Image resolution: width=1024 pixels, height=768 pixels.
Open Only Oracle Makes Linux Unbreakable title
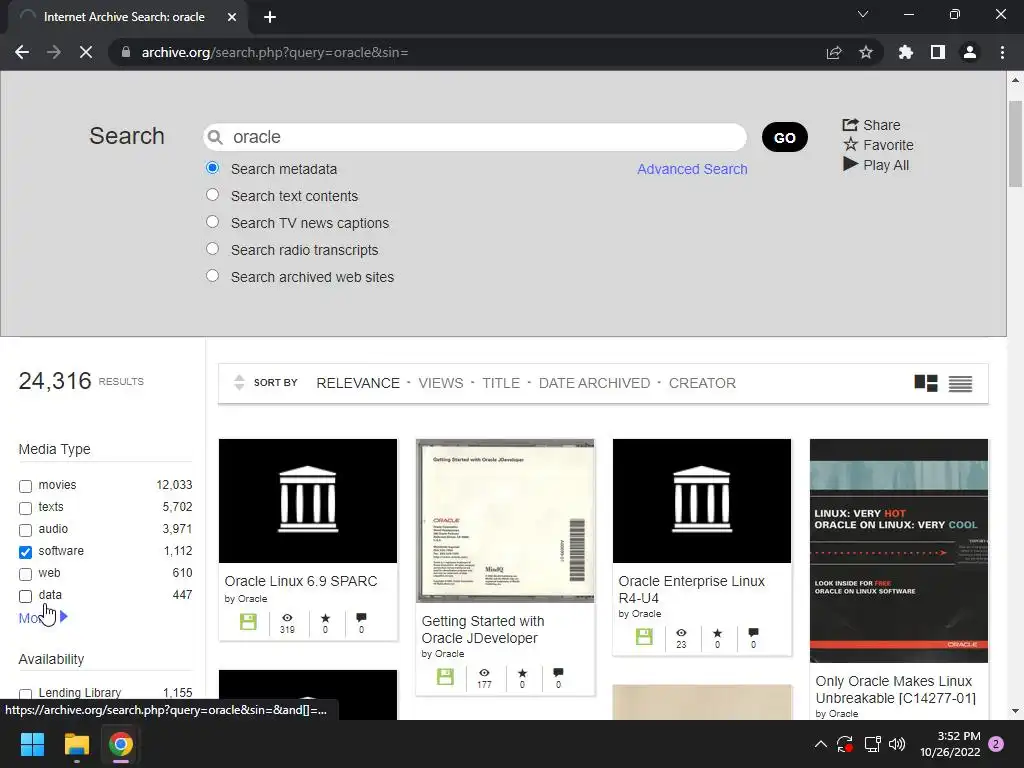895,690
